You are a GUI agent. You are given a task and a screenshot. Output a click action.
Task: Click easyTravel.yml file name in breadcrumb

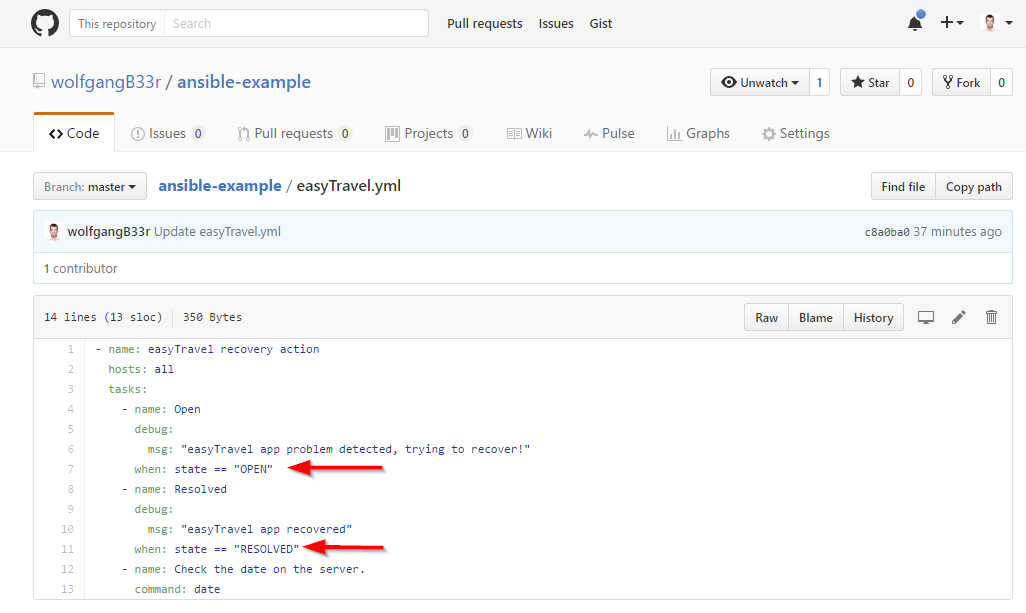pos(349,186)
